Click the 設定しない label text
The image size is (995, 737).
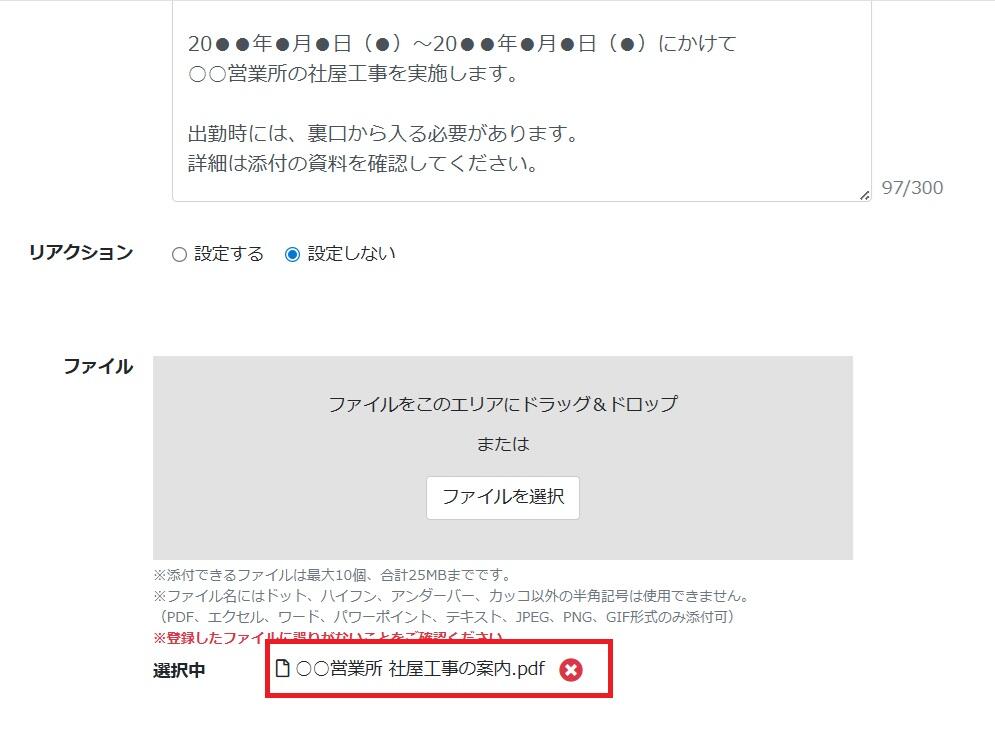click(352, 254)
